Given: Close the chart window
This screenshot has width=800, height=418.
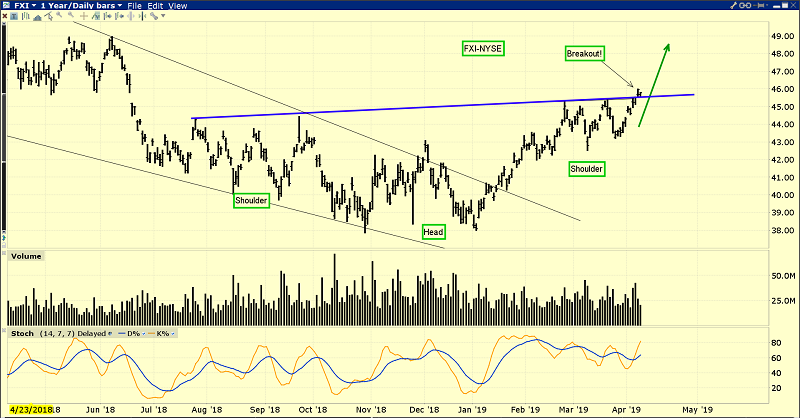Looking at the screenshot, I should (x=793, y=5).
